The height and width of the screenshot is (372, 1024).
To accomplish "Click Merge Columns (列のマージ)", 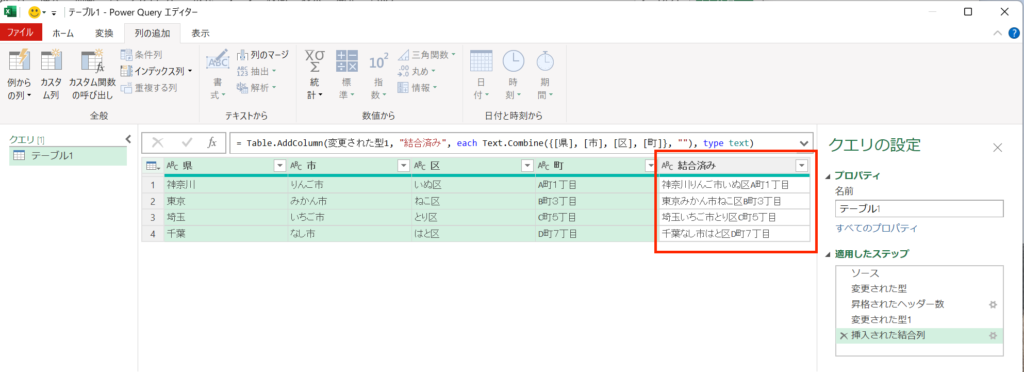I will (x=262, y=55).
